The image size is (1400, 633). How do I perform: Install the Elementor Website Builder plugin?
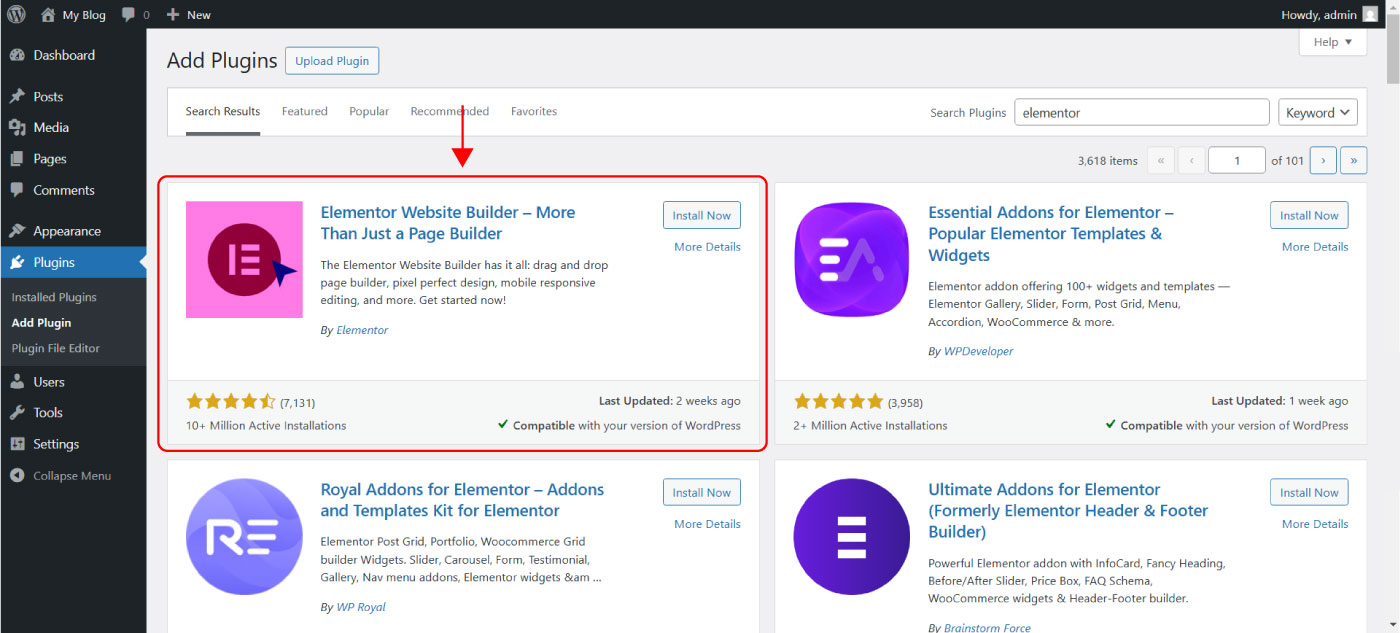point(701,215)
